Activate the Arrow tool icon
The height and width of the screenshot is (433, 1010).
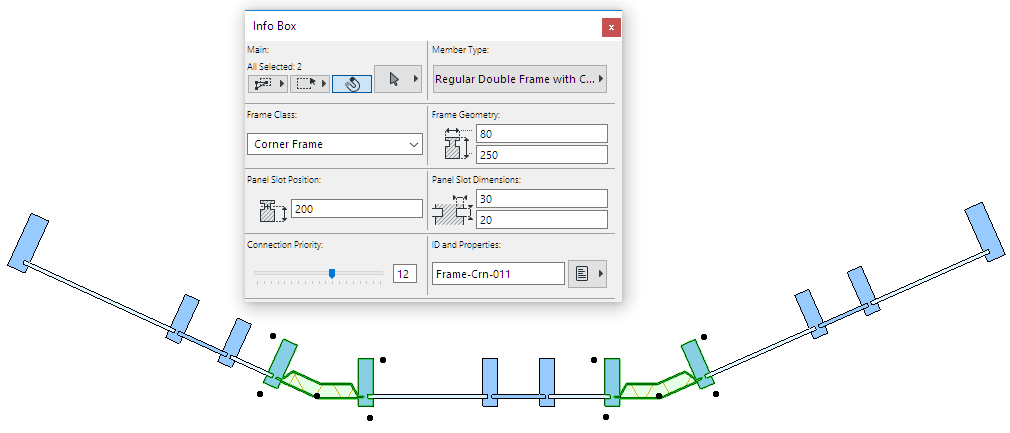tap(394, 79)
